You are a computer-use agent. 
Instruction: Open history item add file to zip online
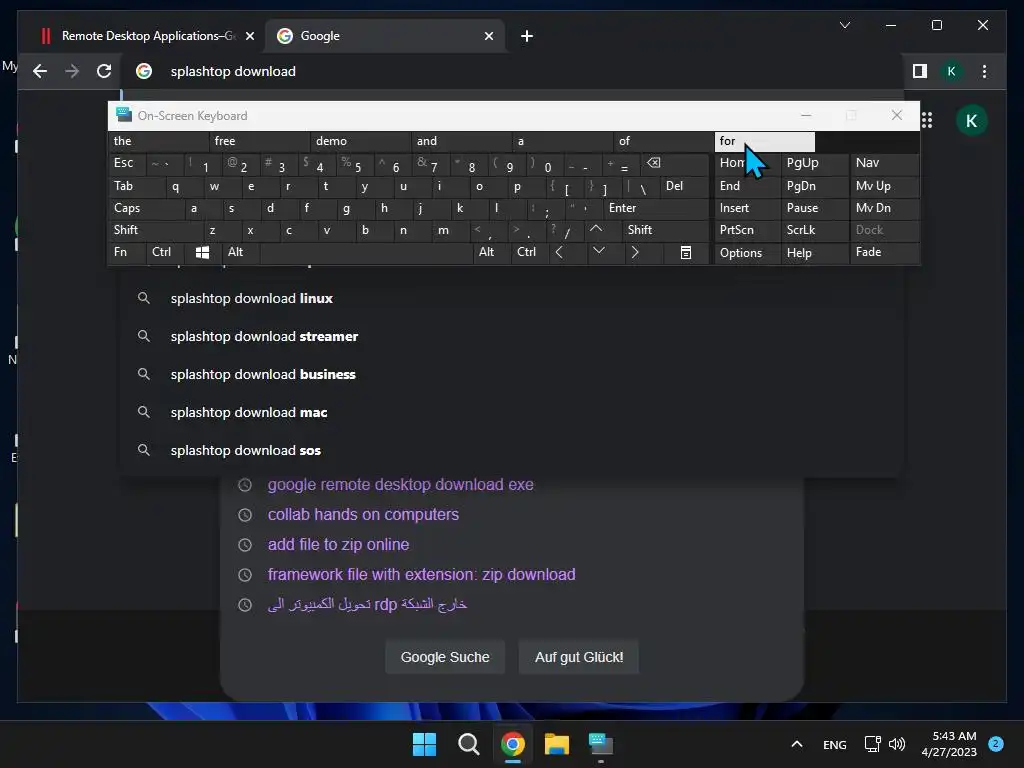click(338, 545)
